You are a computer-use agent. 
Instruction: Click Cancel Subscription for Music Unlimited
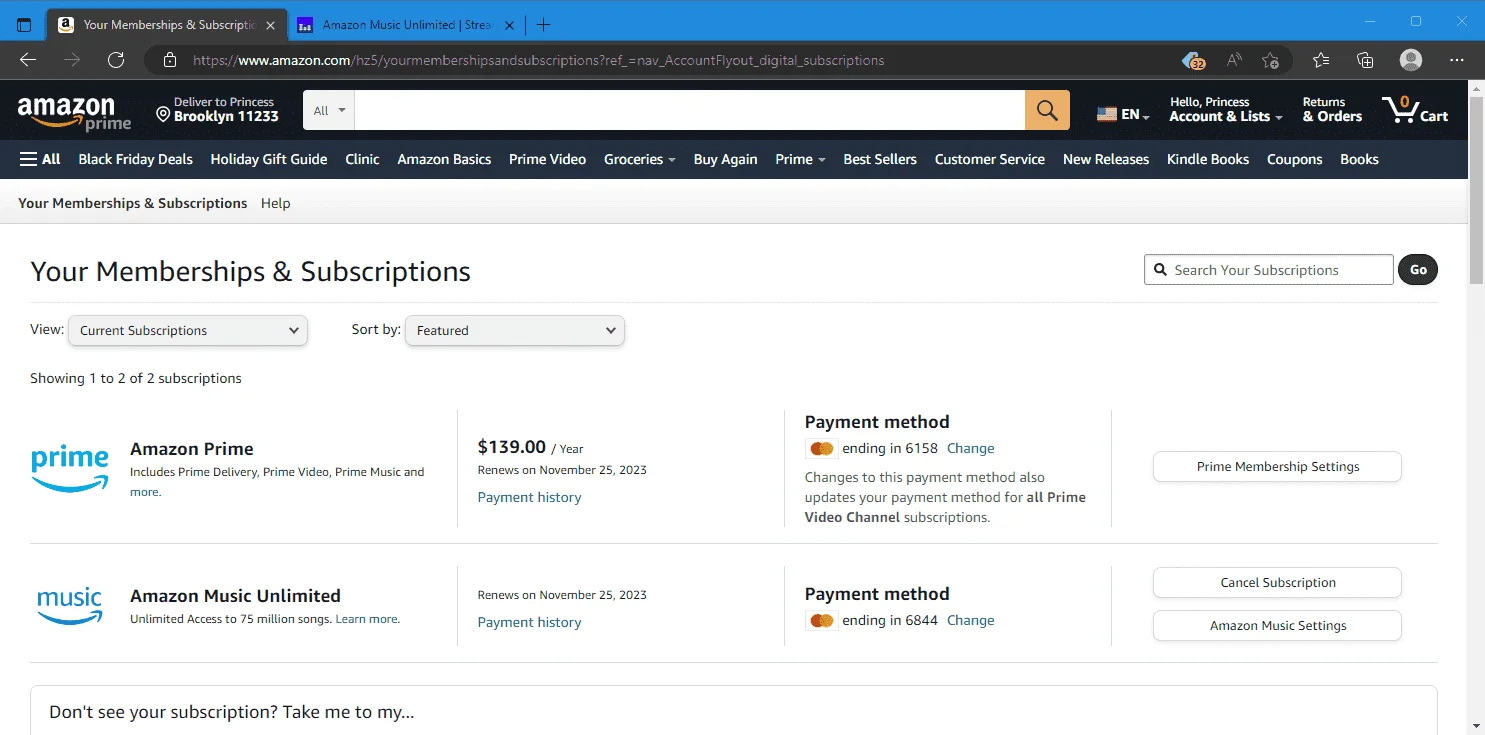click(x=1277, y=582)
